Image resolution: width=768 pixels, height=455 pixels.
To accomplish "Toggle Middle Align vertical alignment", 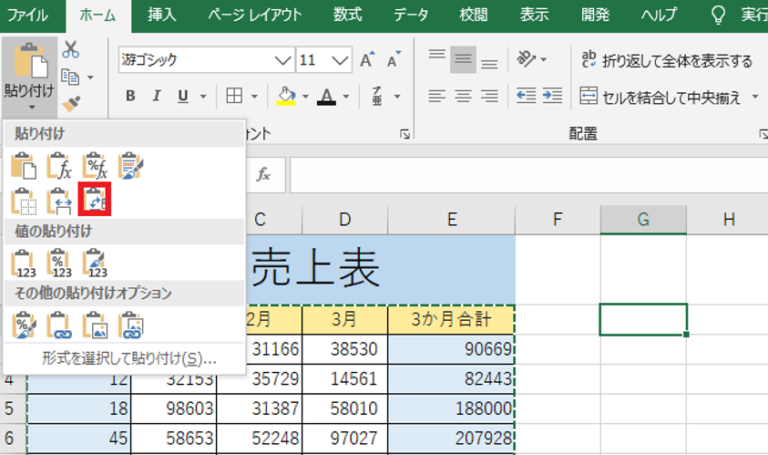I will pos(463,59).
